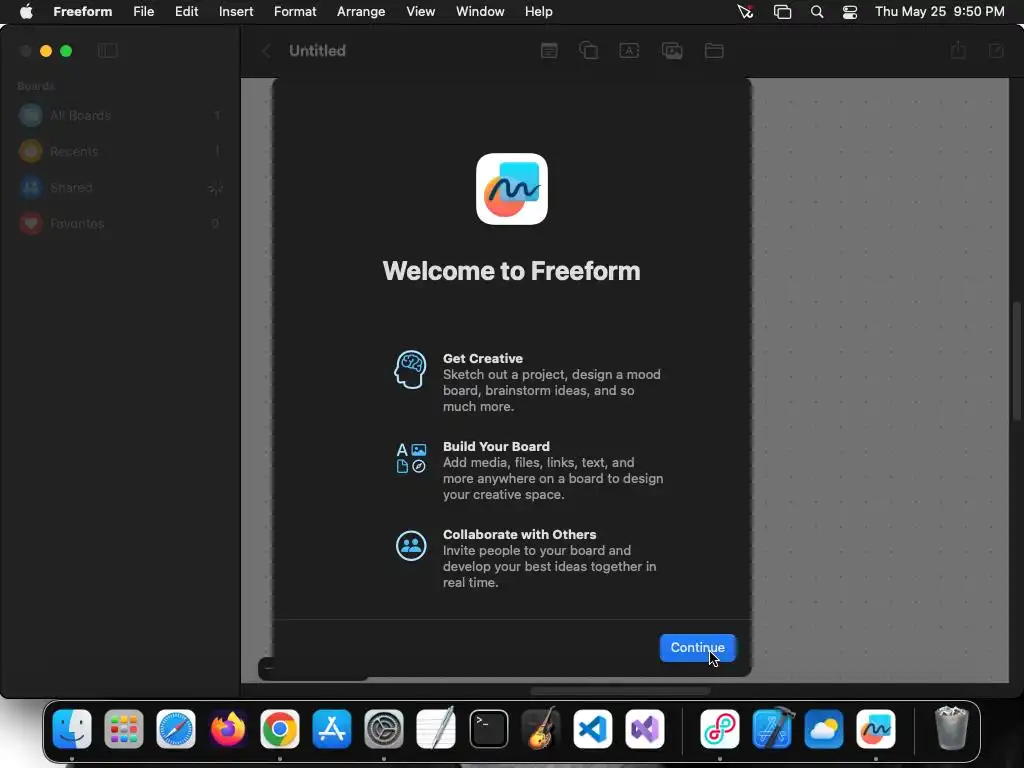Open the Format menu
Viewport: 1024px width, 768px height.
pyautogui.click(x=295, y=12)
